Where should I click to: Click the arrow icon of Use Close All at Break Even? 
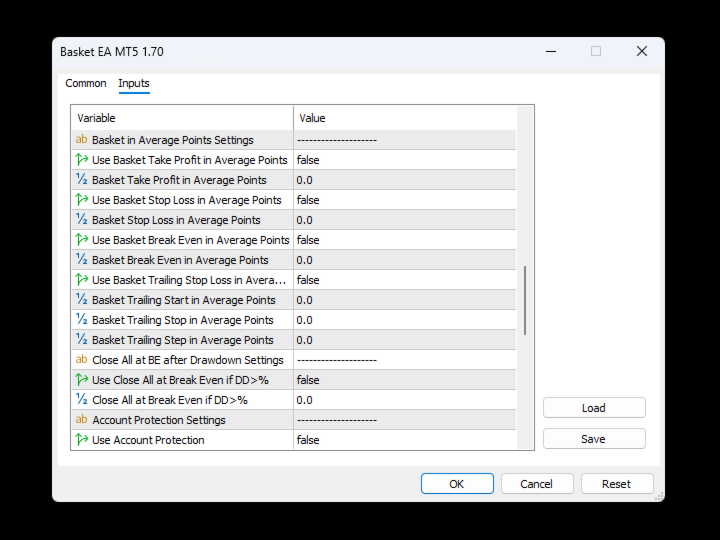pyautogui.click(x=81, y=380)
